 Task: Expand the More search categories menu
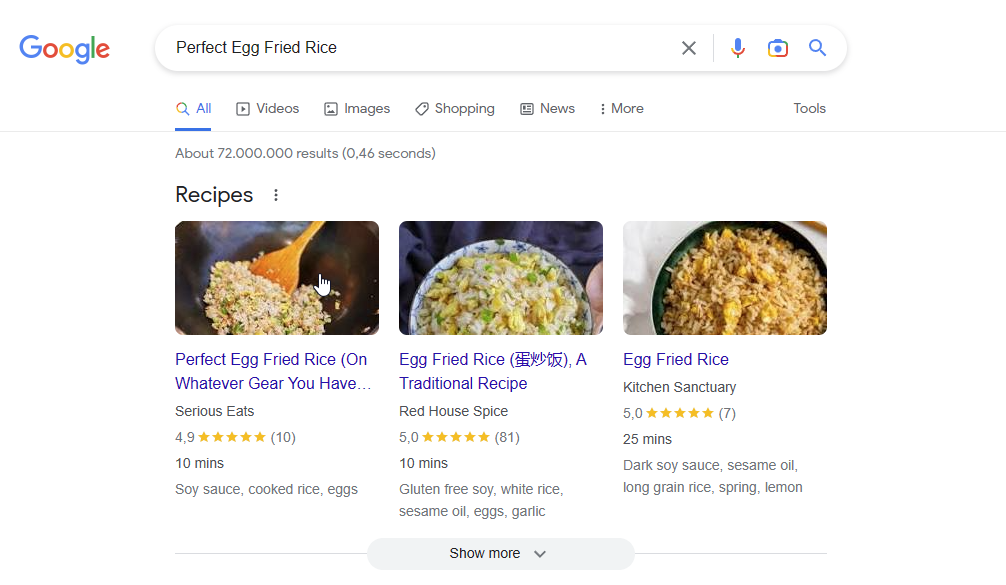click(x=621, y=109)
